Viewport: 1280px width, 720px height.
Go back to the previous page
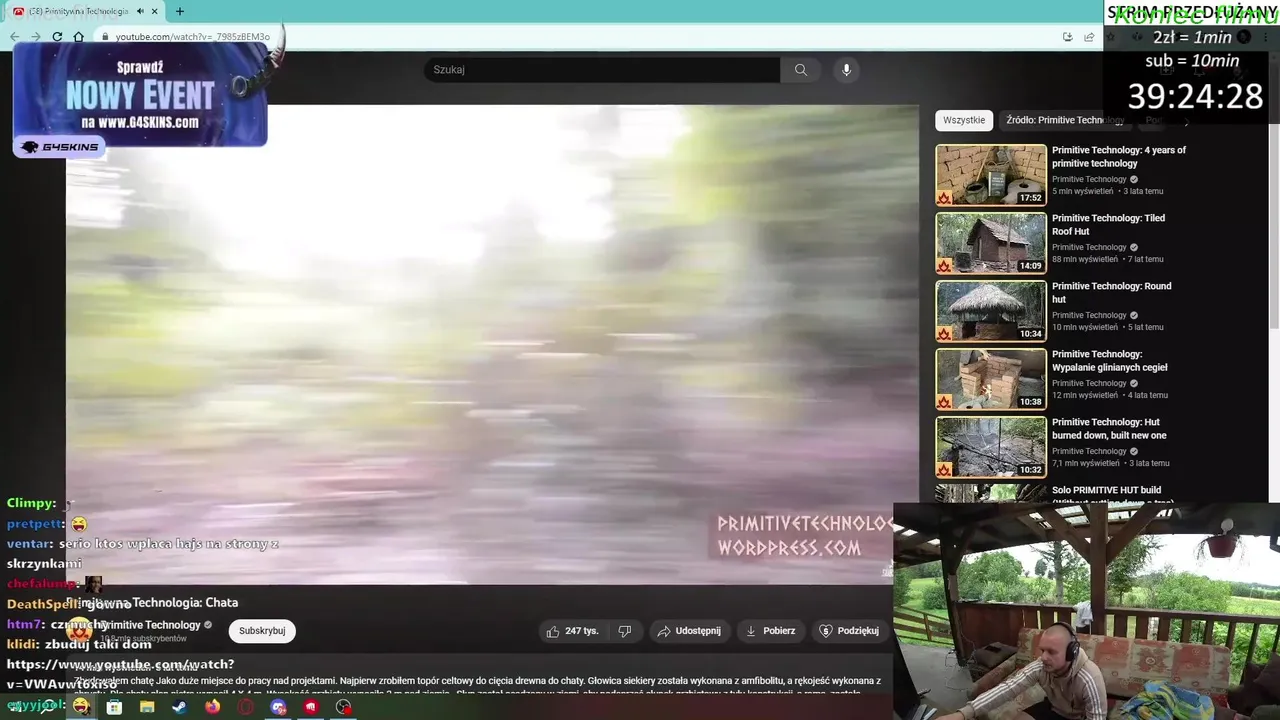point(14,37)
